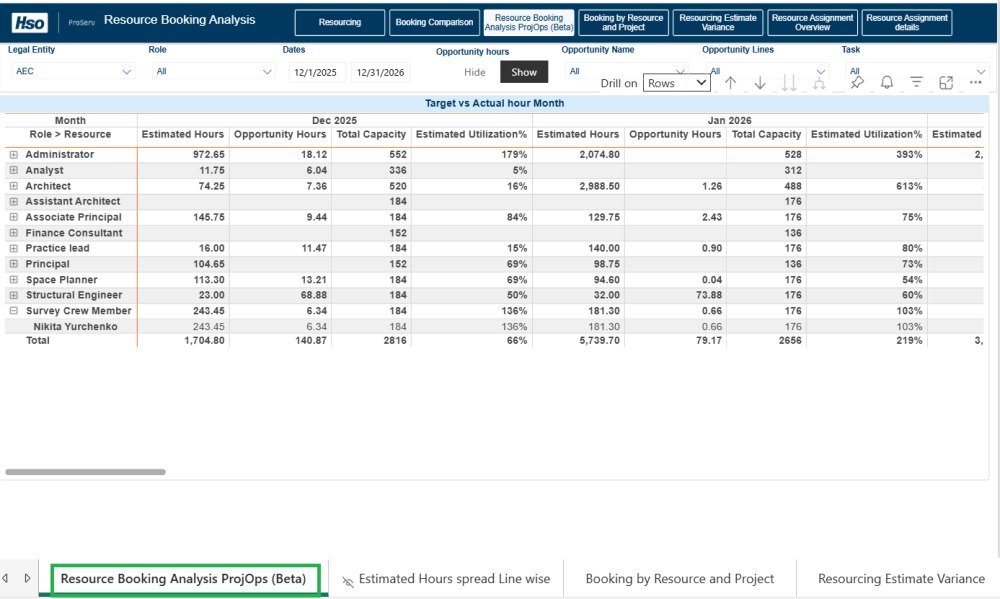Open focus mode for the table visual
Viewport: 1000px width, 599px height.
946,83
